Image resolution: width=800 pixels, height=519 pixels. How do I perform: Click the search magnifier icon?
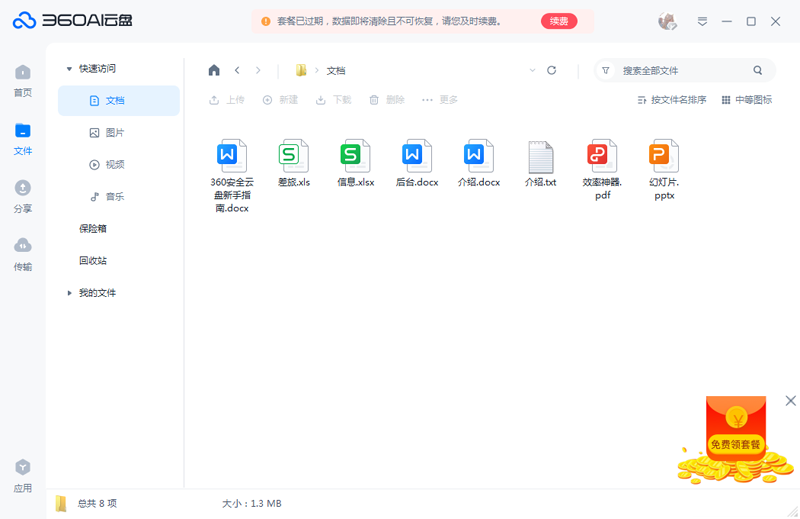pyautogui.click(x=758, y=70)
